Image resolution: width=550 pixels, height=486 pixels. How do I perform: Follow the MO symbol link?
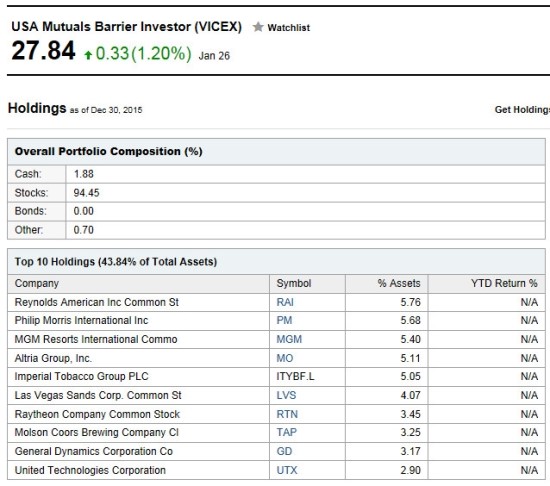[284, 358]
